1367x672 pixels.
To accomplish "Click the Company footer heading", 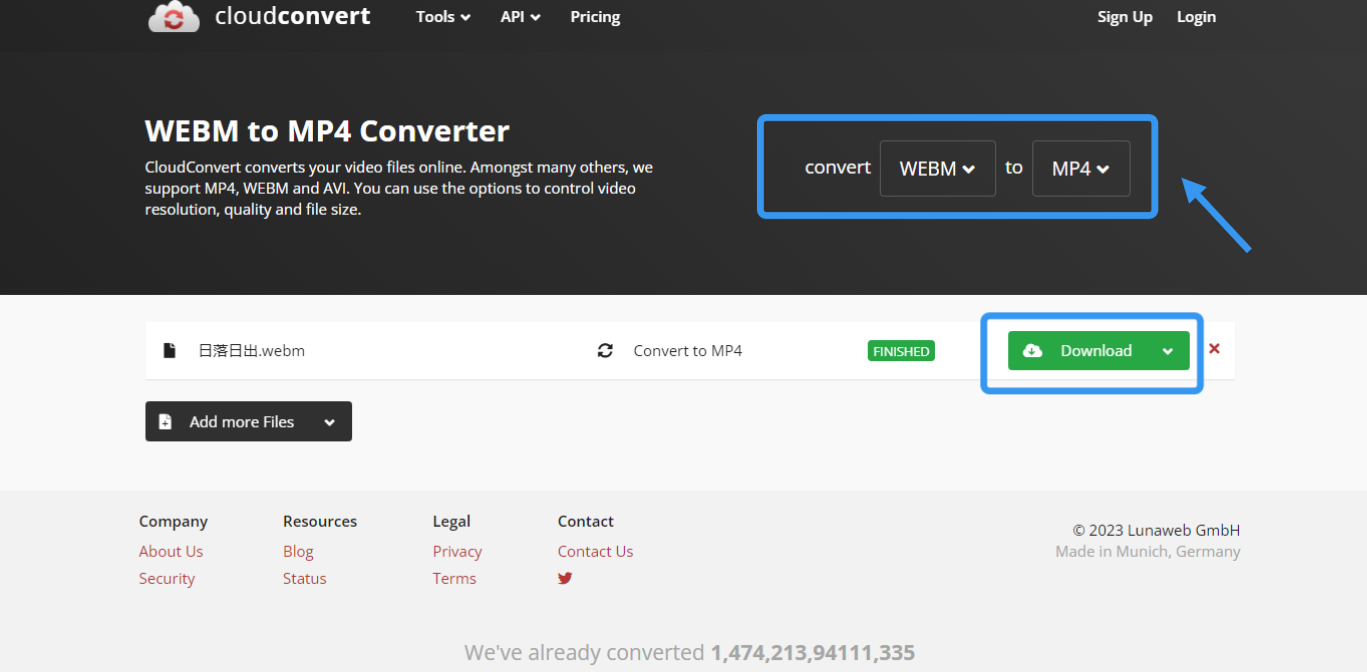I will 173,521.
